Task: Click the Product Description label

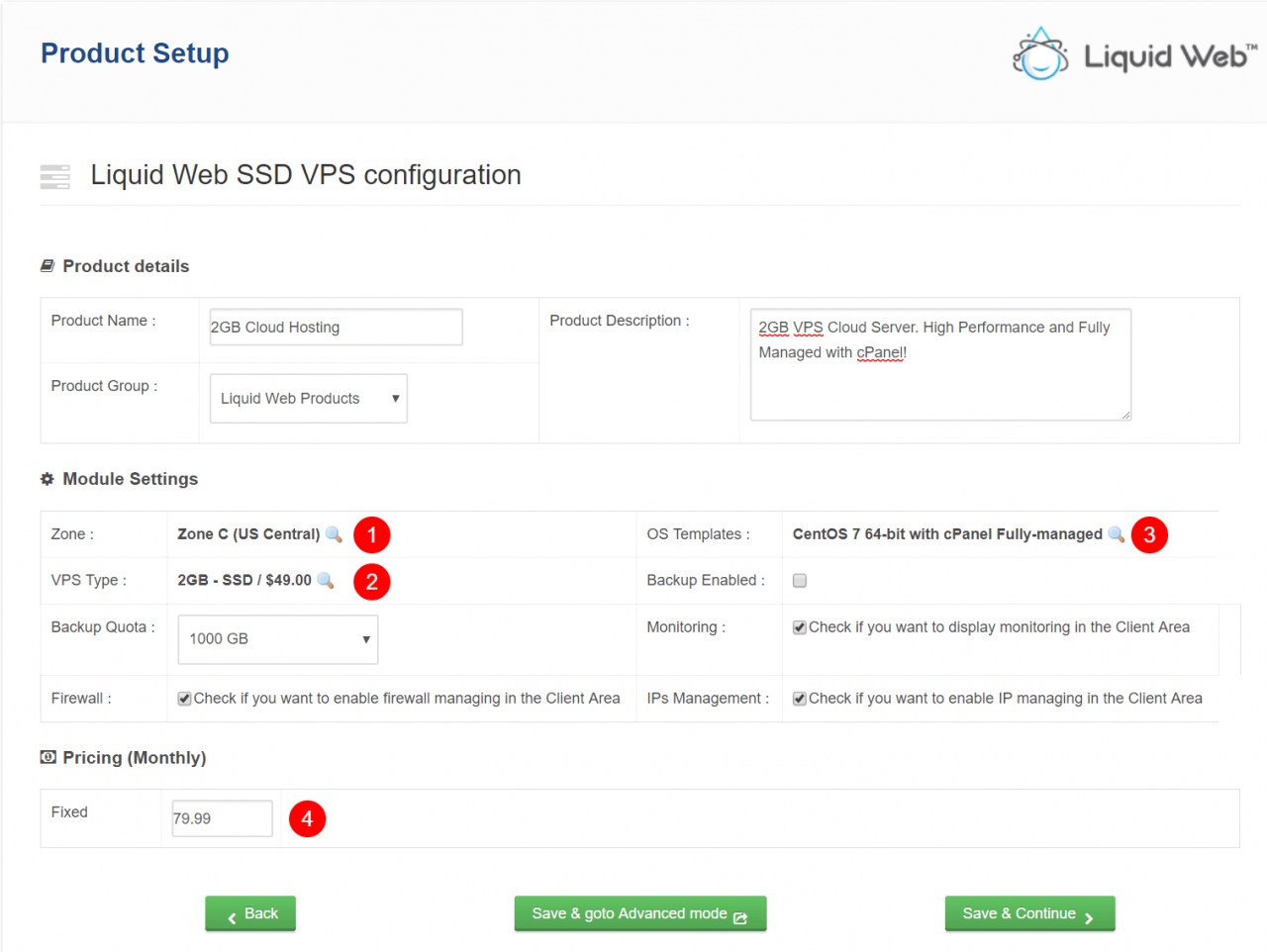Action: coord(620,321)
